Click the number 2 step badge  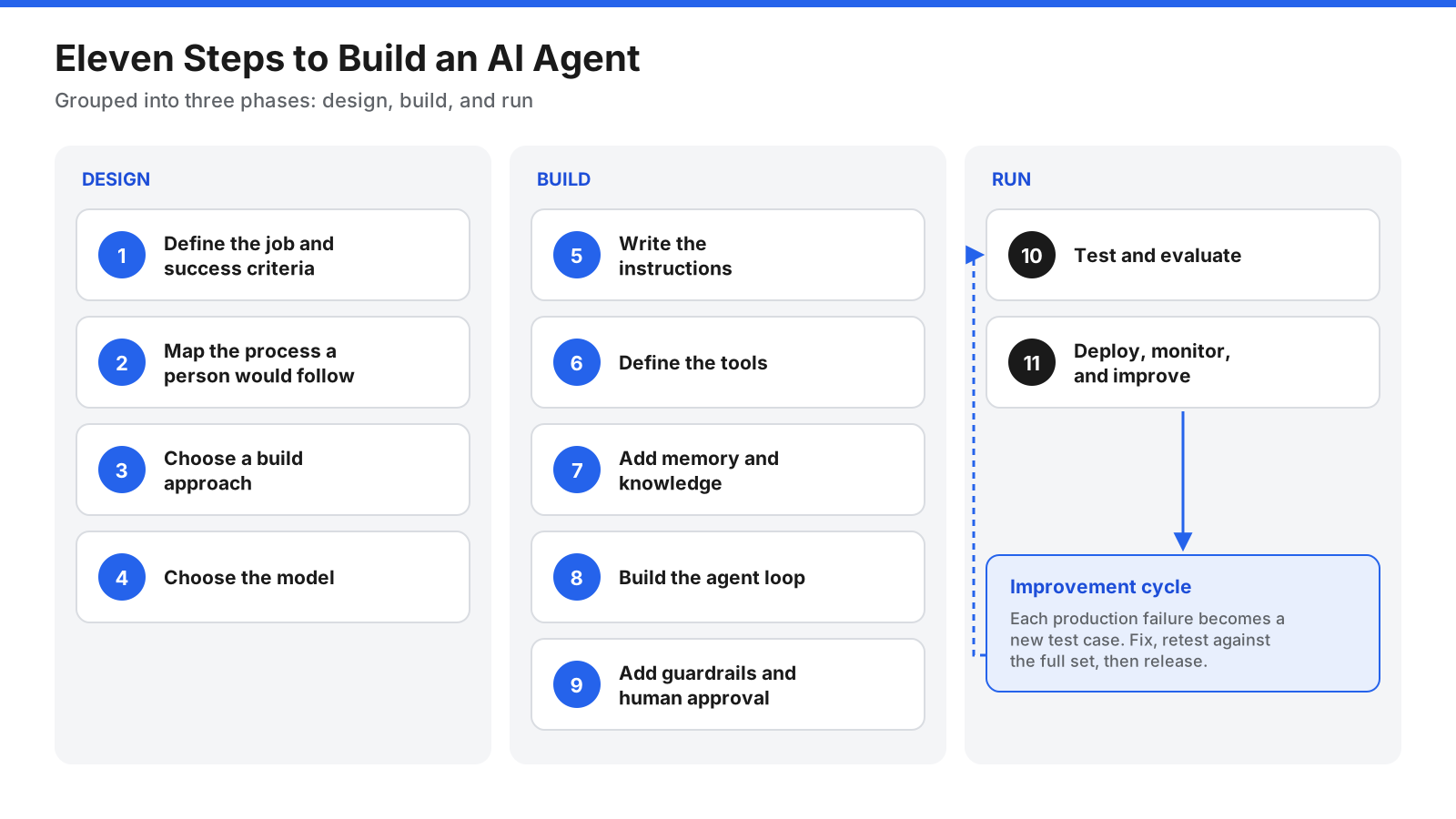point(122,362)
